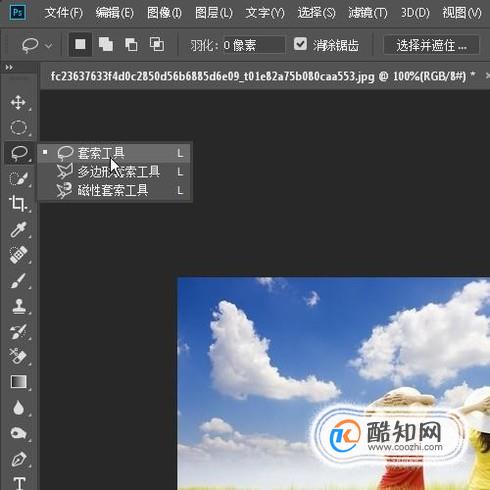Click the 羽化 feather value field
Screen dimensions: 490x490
pyautogui.click(x=254, y=45)
